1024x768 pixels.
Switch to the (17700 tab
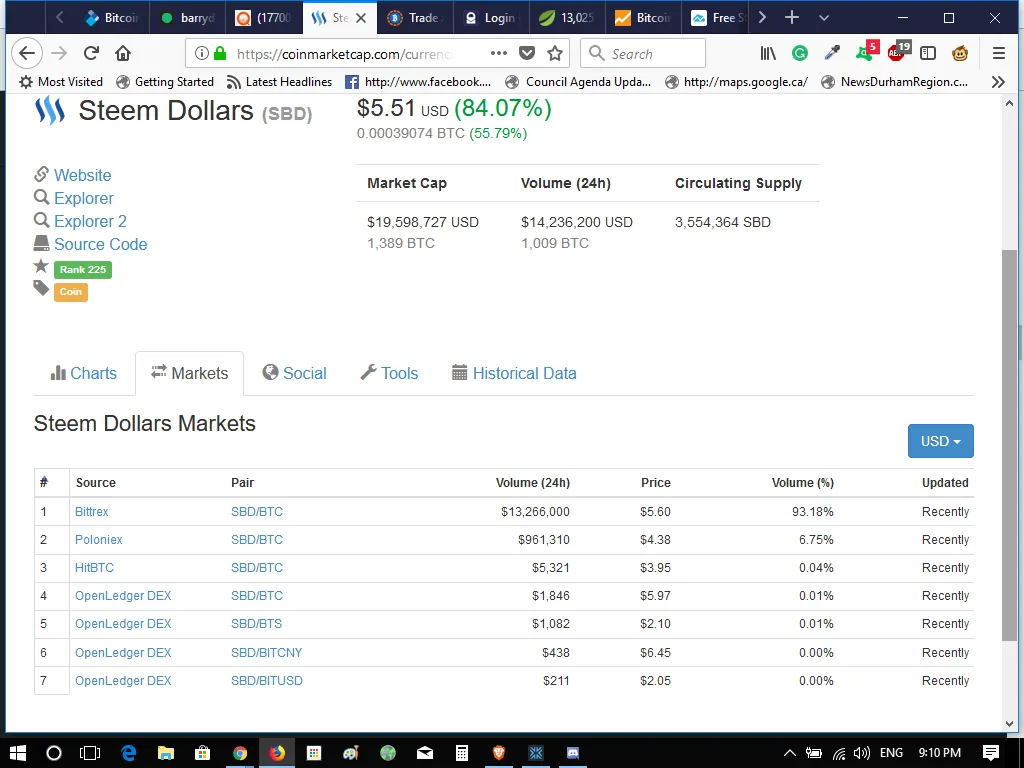264,18
